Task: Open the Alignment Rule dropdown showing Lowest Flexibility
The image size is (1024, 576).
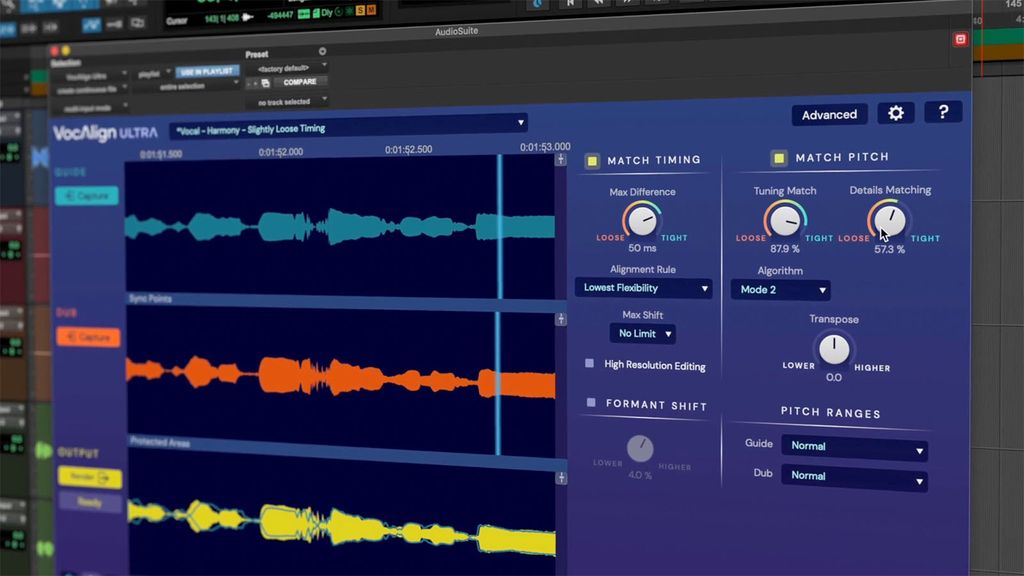Action: 642,288
